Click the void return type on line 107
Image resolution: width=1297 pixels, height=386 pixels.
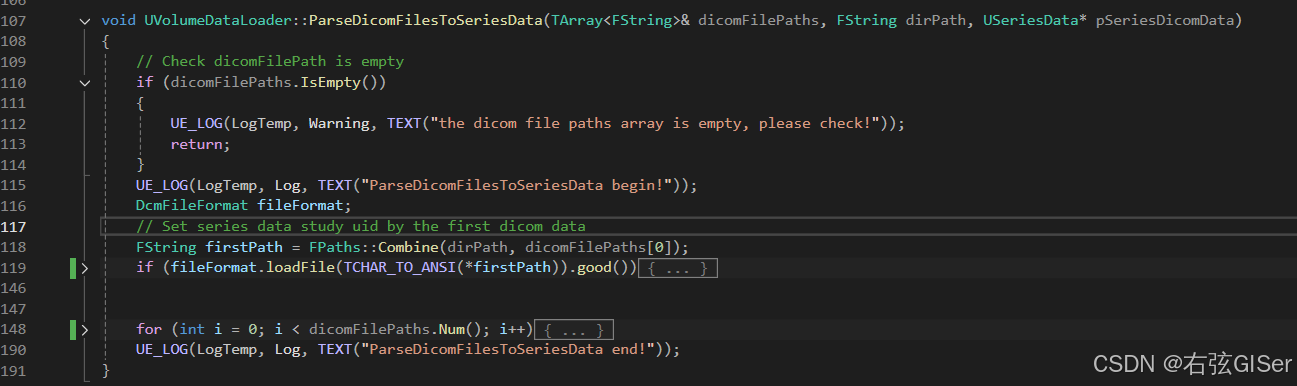click(118, 21)
